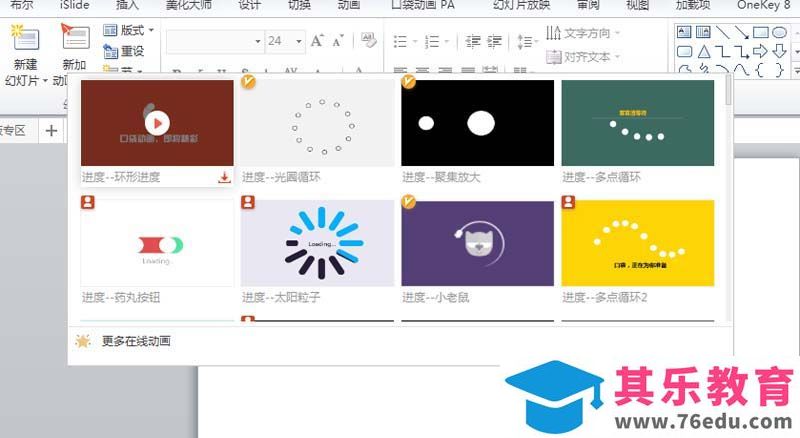Expand the numbered list dropdown arrow
The height and width of the screenshot is (438, 800).
pos(446,41)
